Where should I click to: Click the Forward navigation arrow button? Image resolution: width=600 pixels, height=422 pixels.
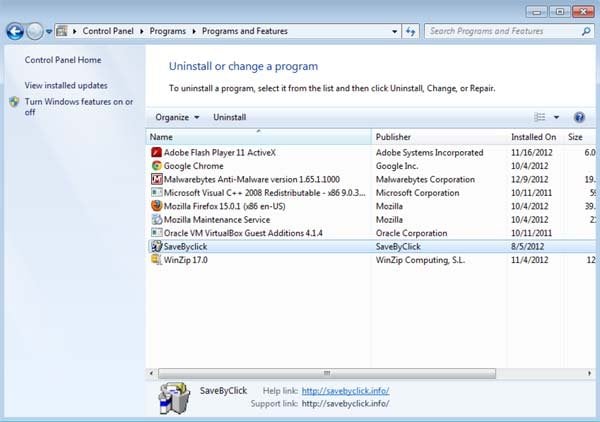tap(34, 31)
